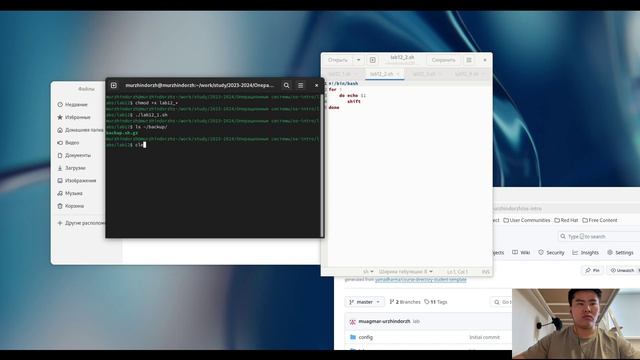This screenshot has width=640, height=360.
Task: Open the sh language dropdown in editor status bar
Action: (x=368, y=271)
